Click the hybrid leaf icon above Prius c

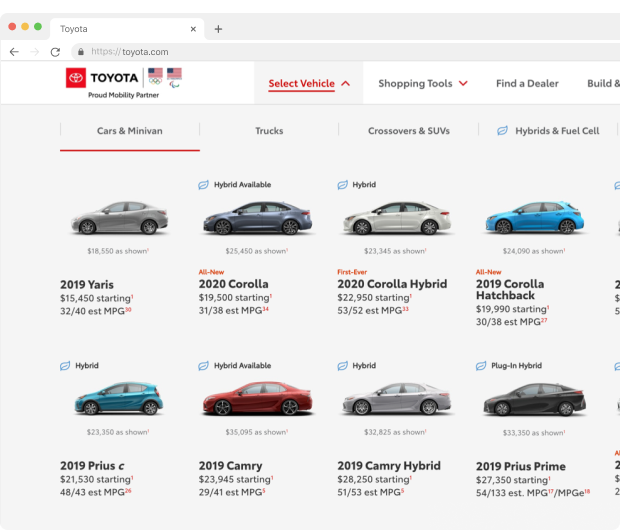coord(65,366)
